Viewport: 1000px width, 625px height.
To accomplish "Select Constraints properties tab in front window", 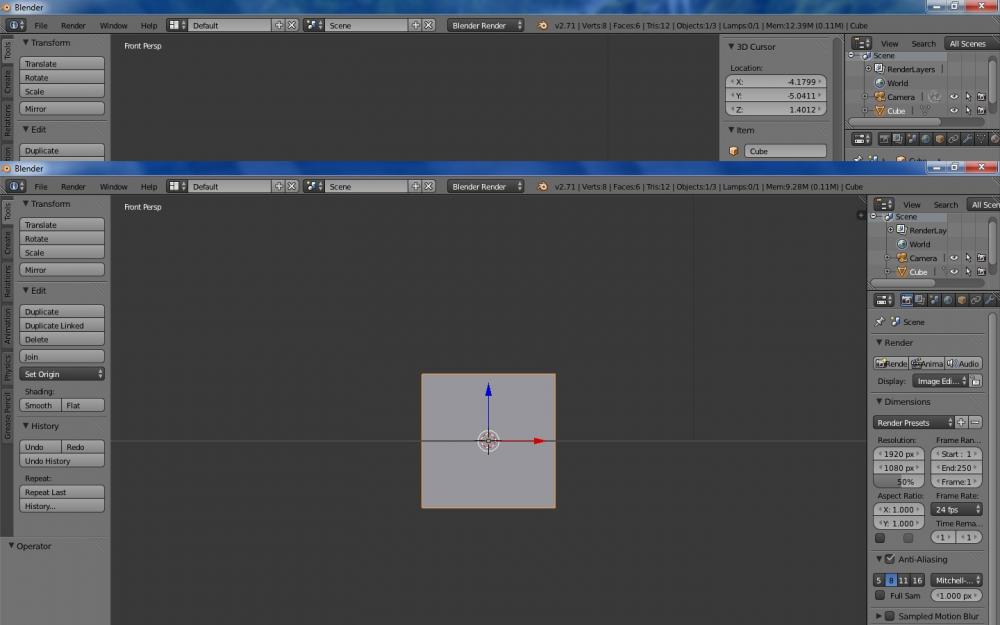I will tap(976, 300).
